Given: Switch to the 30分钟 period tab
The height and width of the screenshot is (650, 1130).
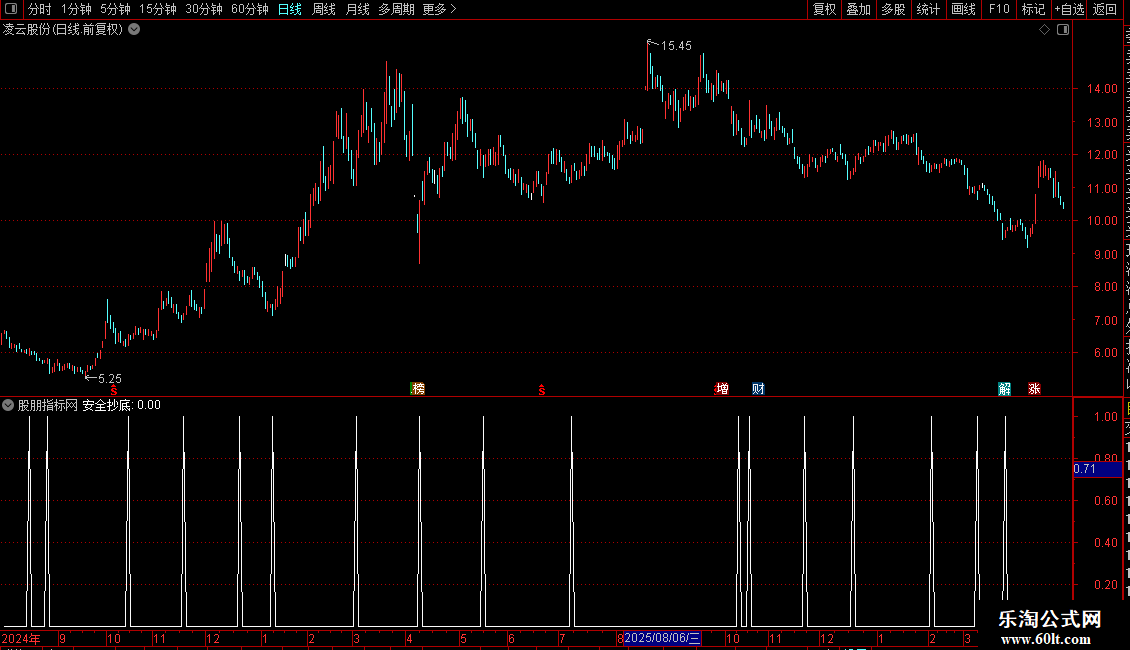Looking at the screenshot, I should 204,9.
